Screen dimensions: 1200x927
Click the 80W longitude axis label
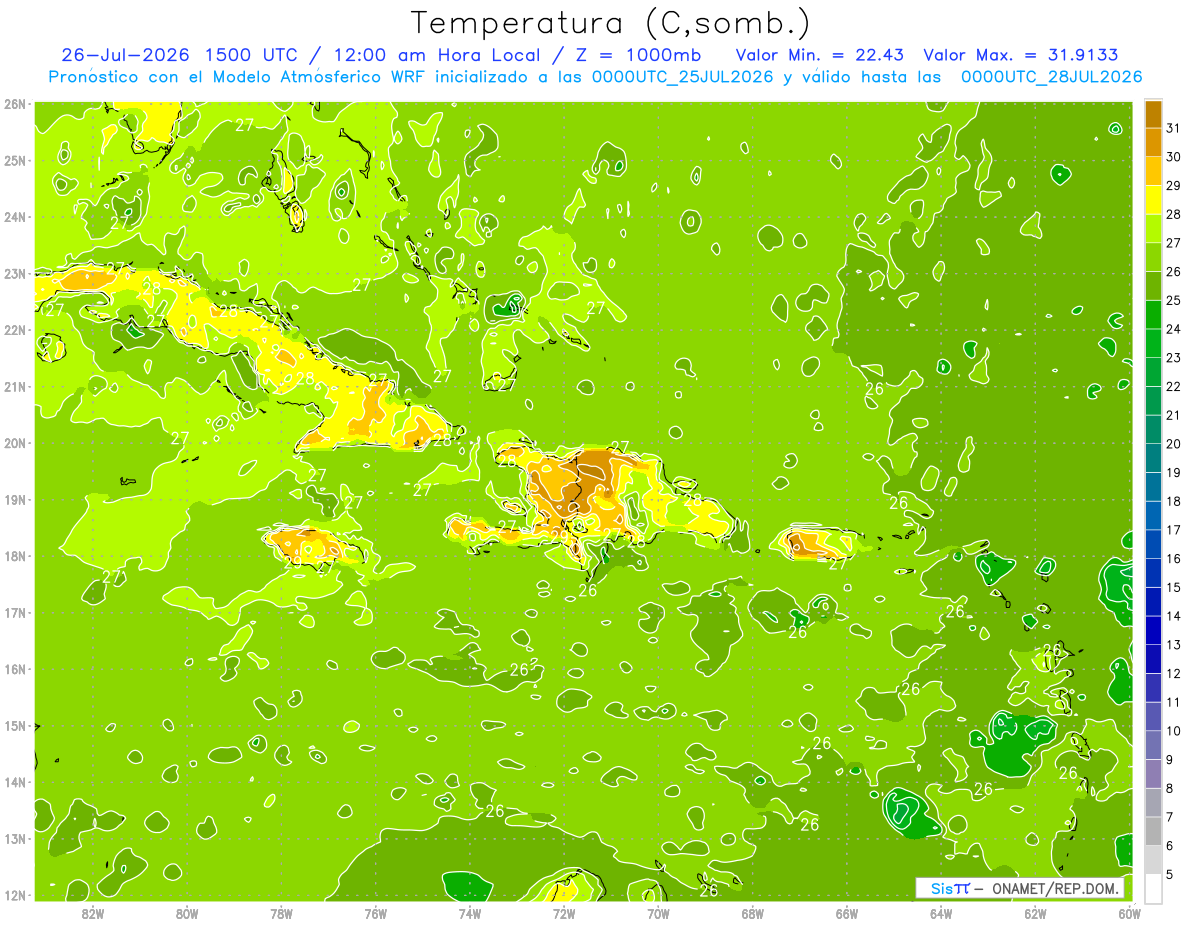coord(187,913)
